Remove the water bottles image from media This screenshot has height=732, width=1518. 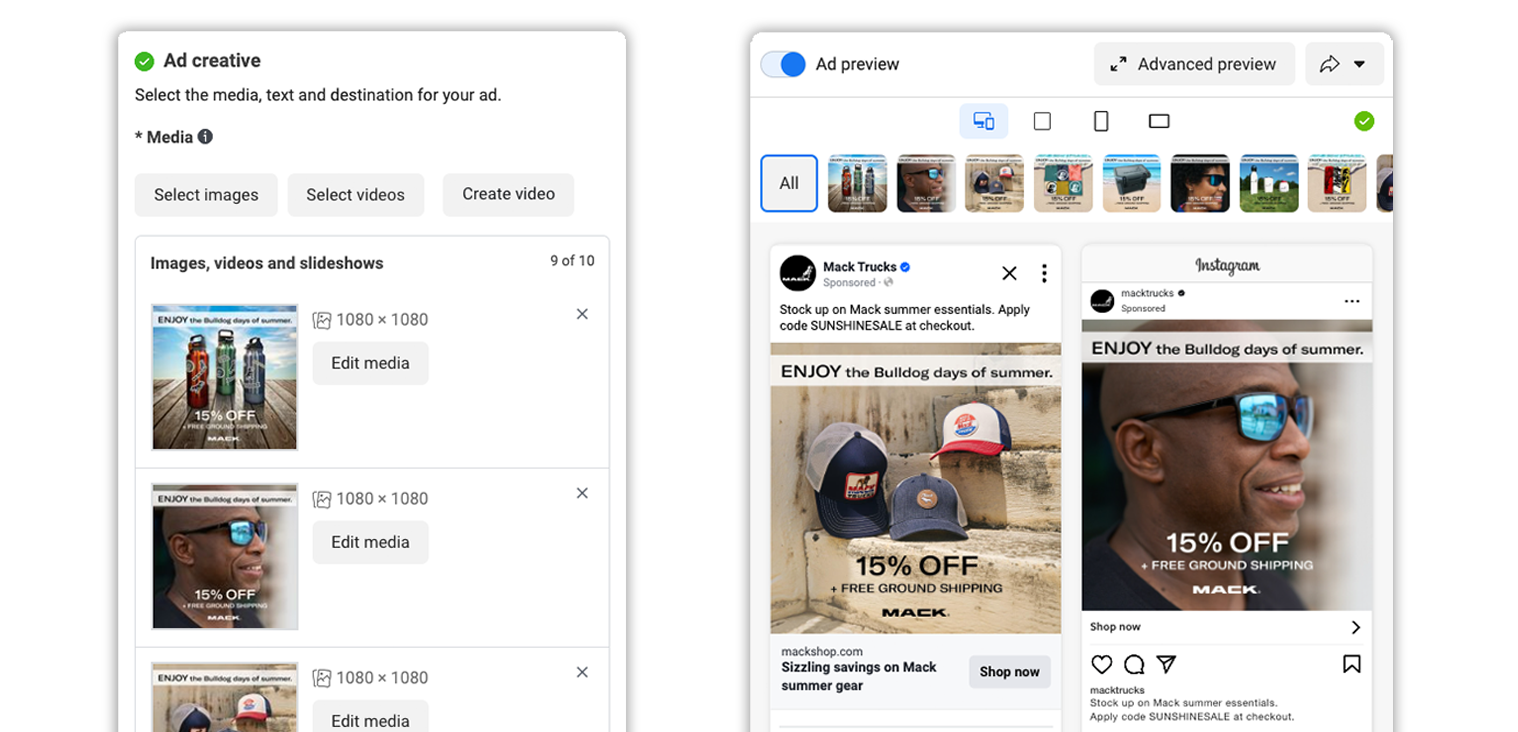tap(582, 314)
